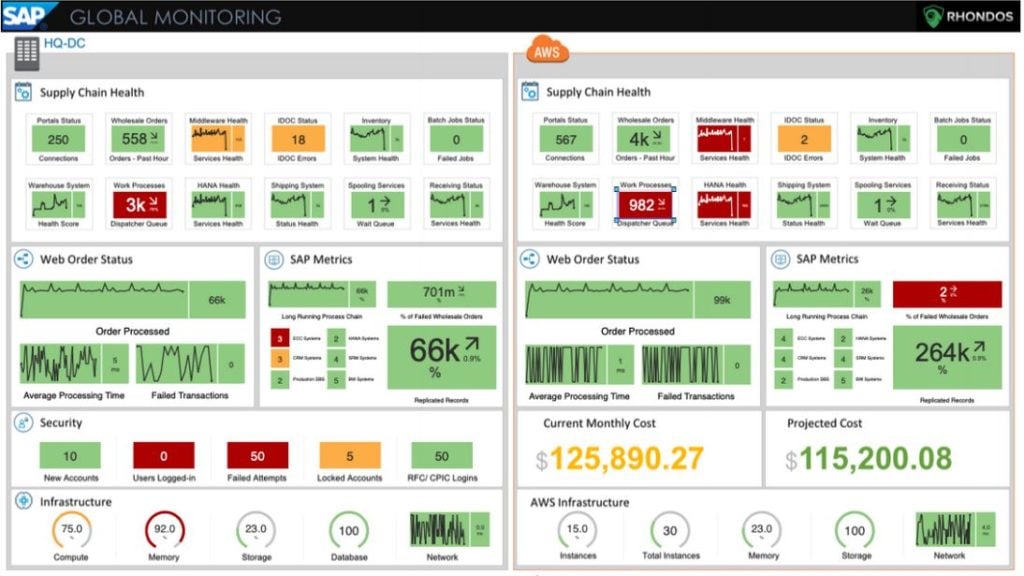1024x576 pixels.
Task: Click the selected Work Processes 982 tile
Action: coord(645,205)
